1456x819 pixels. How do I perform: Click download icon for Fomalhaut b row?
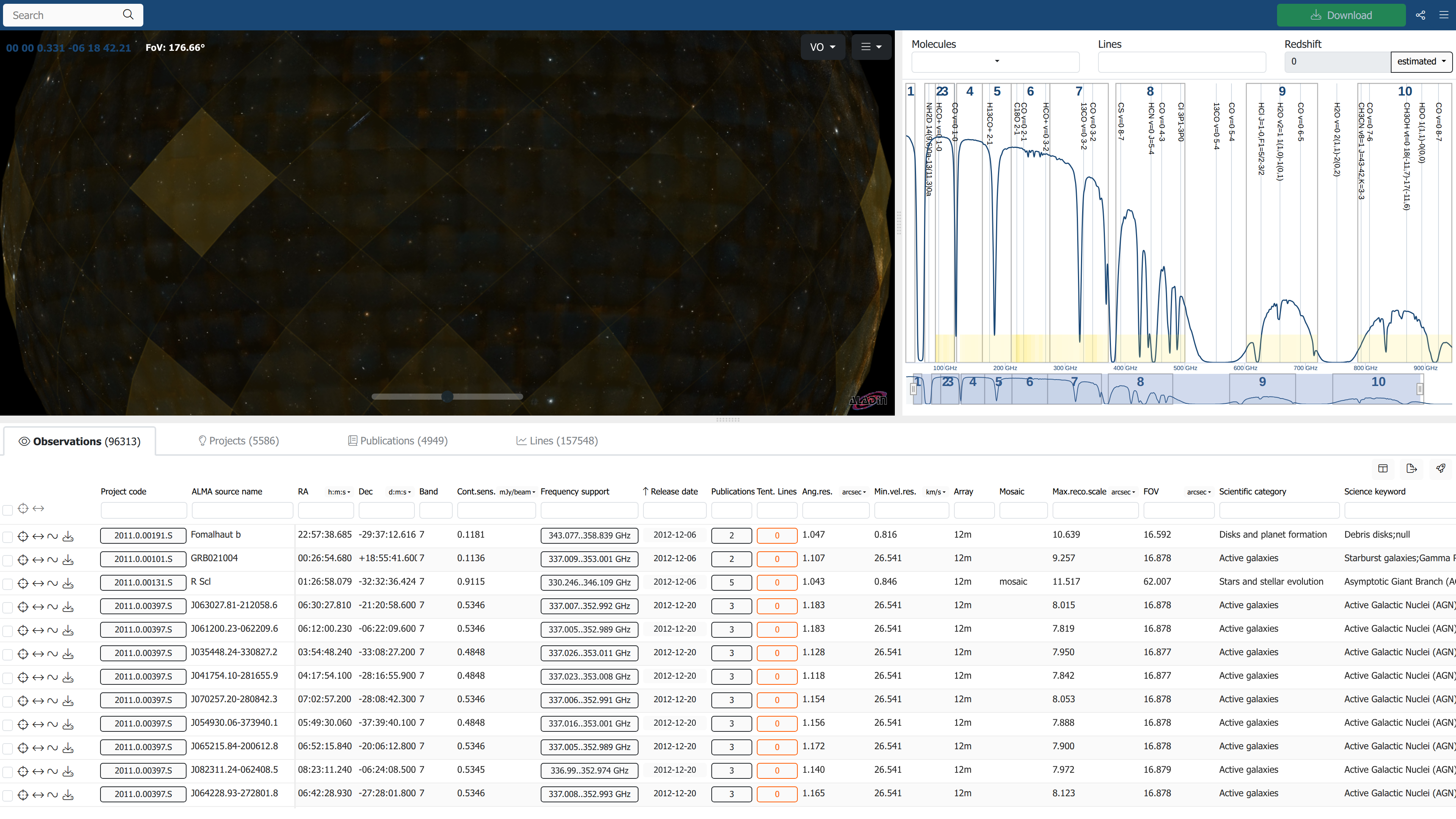(68, 536)
